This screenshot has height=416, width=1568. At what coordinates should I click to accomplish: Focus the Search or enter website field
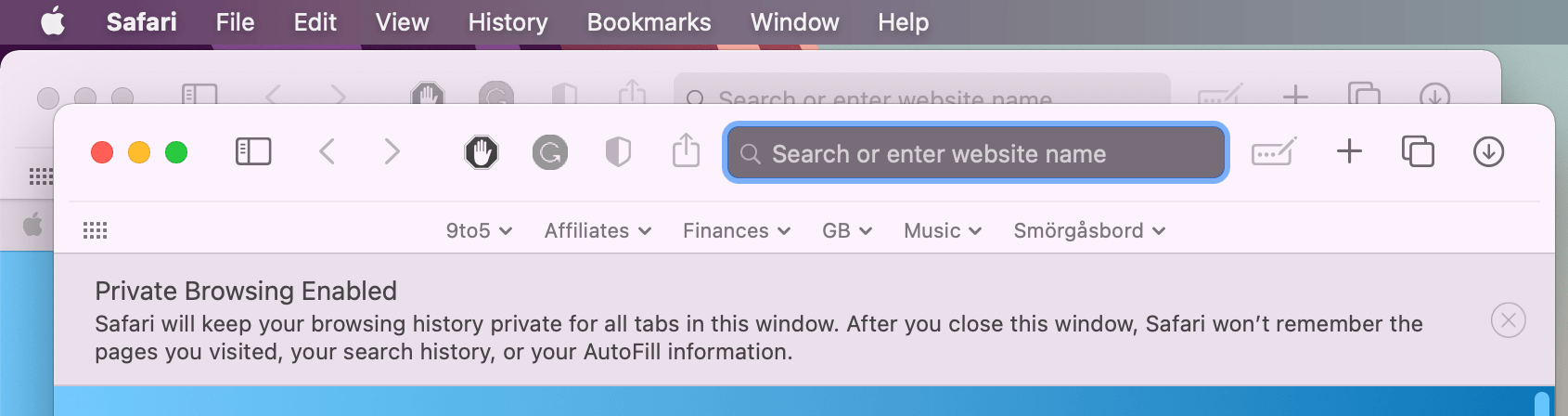pyautogui.click(x=976, y=152)
